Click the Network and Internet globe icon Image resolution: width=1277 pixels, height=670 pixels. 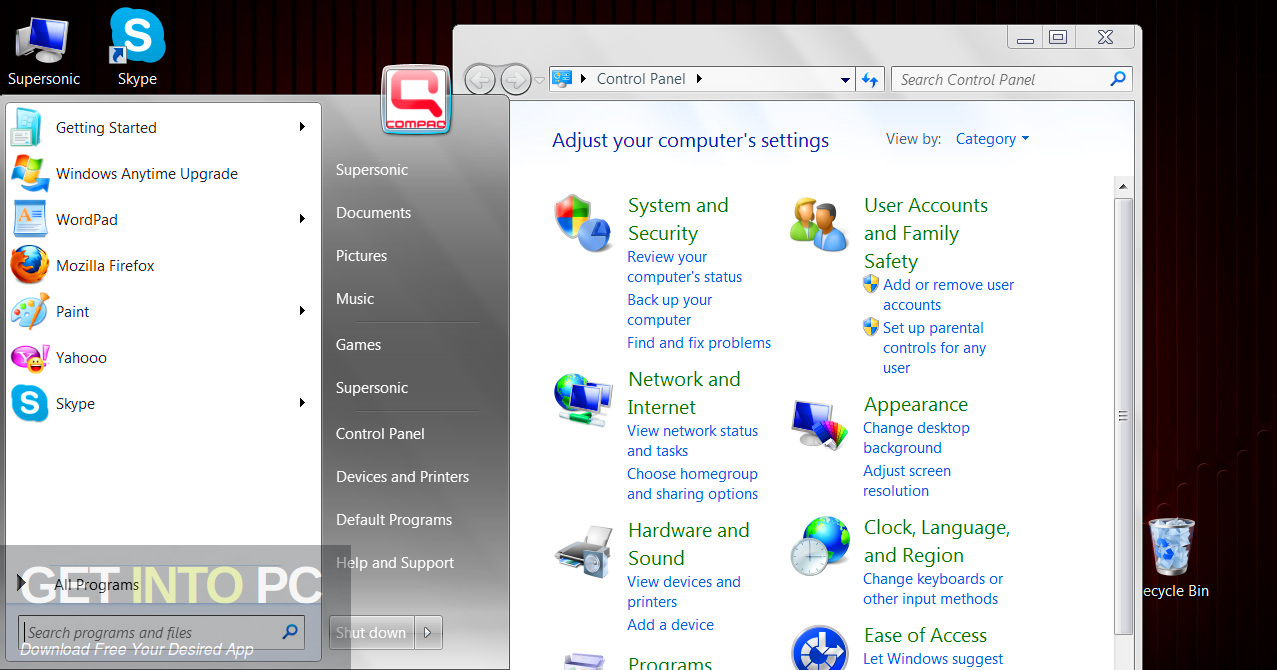tap(583, 400)
